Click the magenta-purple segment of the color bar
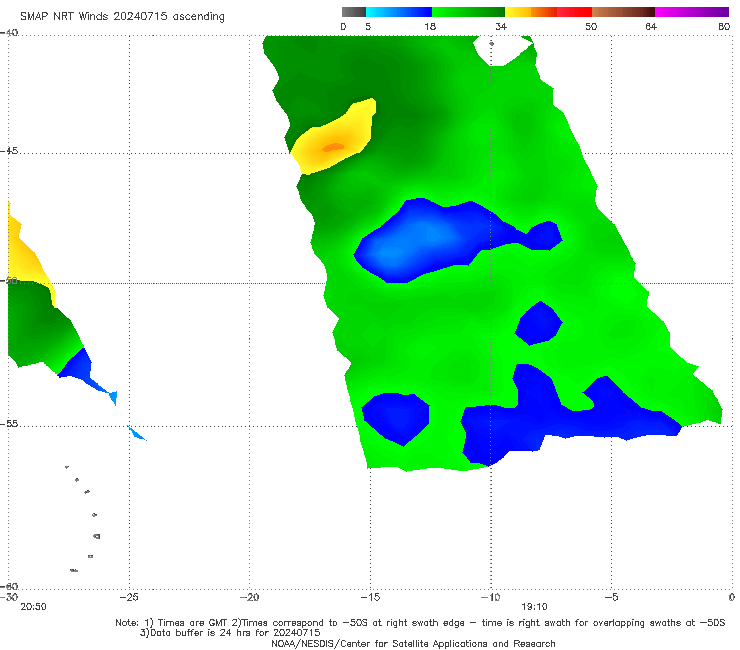Image resolution: width=740 pixels, height=650 pixels. point(692,12)
